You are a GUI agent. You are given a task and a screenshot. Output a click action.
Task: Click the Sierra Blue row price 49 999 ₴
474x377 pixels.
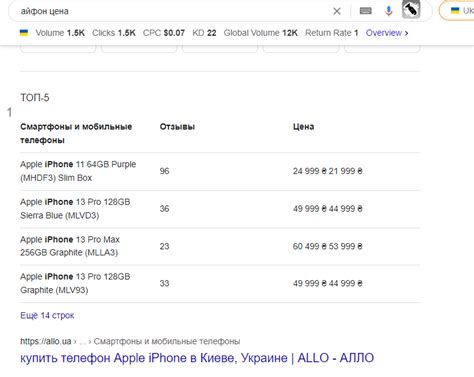[x=327, y=209]
